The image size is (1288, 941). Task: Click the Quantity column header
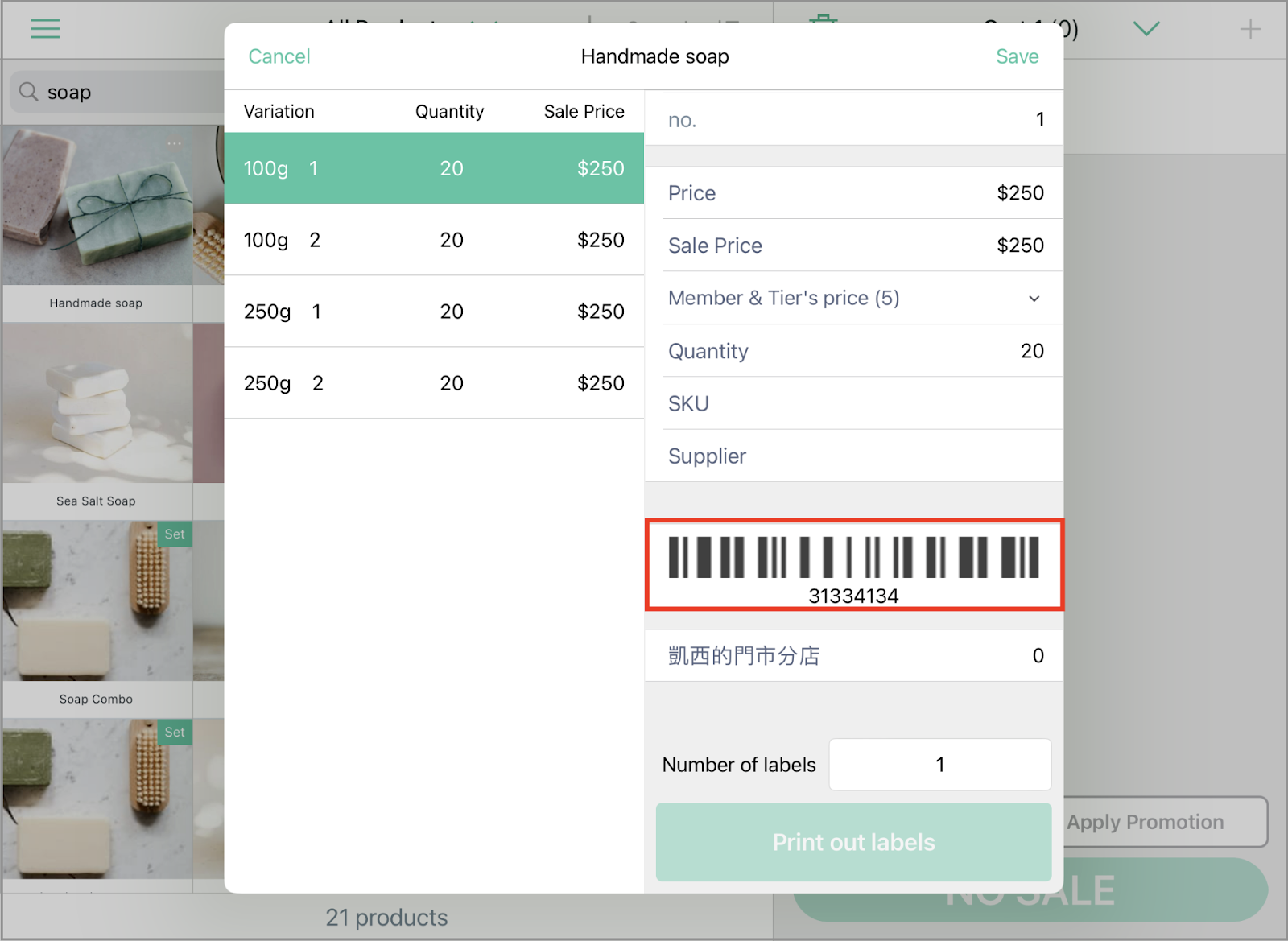449,111
